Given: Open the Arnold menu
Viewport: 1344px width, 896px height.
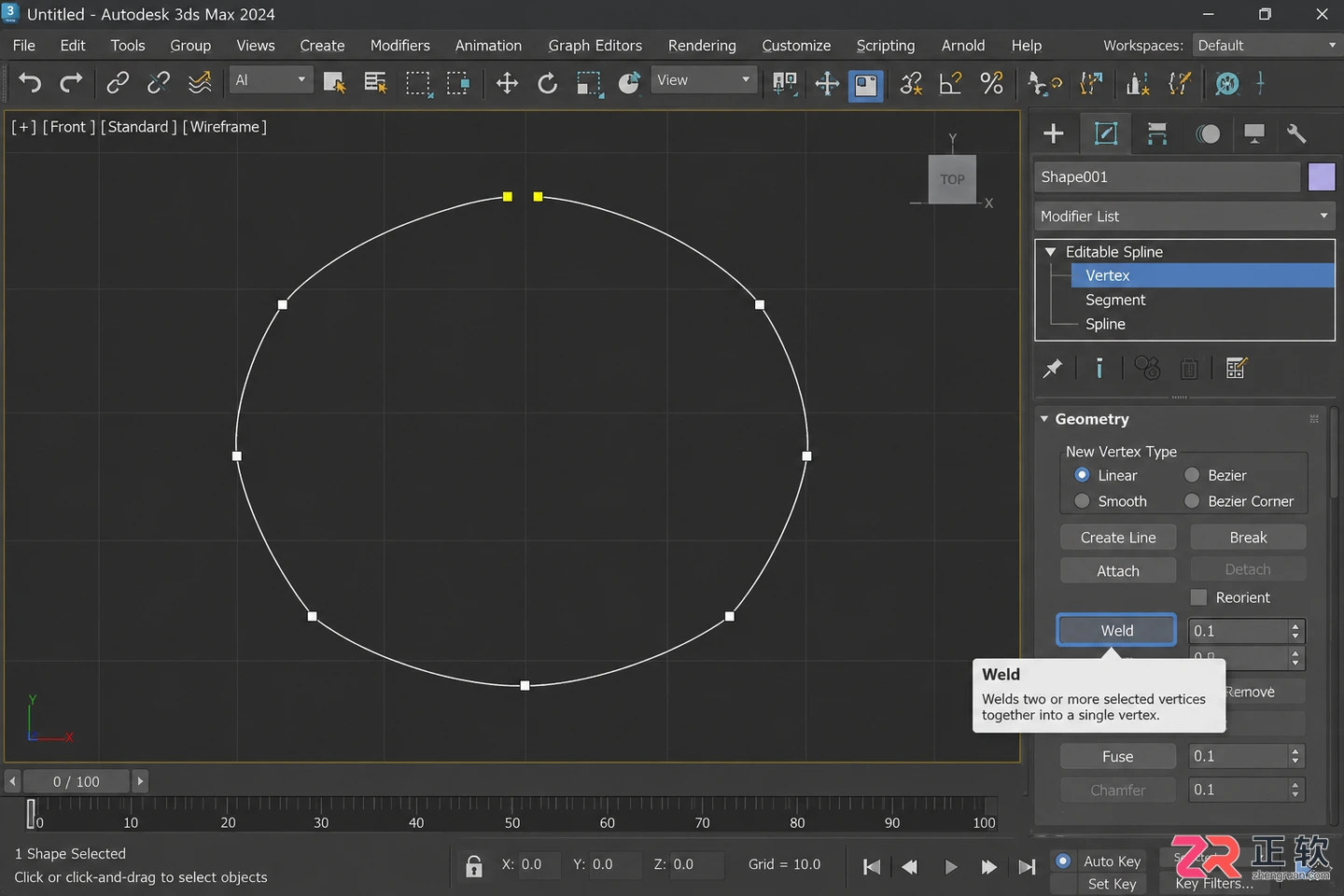Looking at the screenshot, I should (x=963, y=46).
